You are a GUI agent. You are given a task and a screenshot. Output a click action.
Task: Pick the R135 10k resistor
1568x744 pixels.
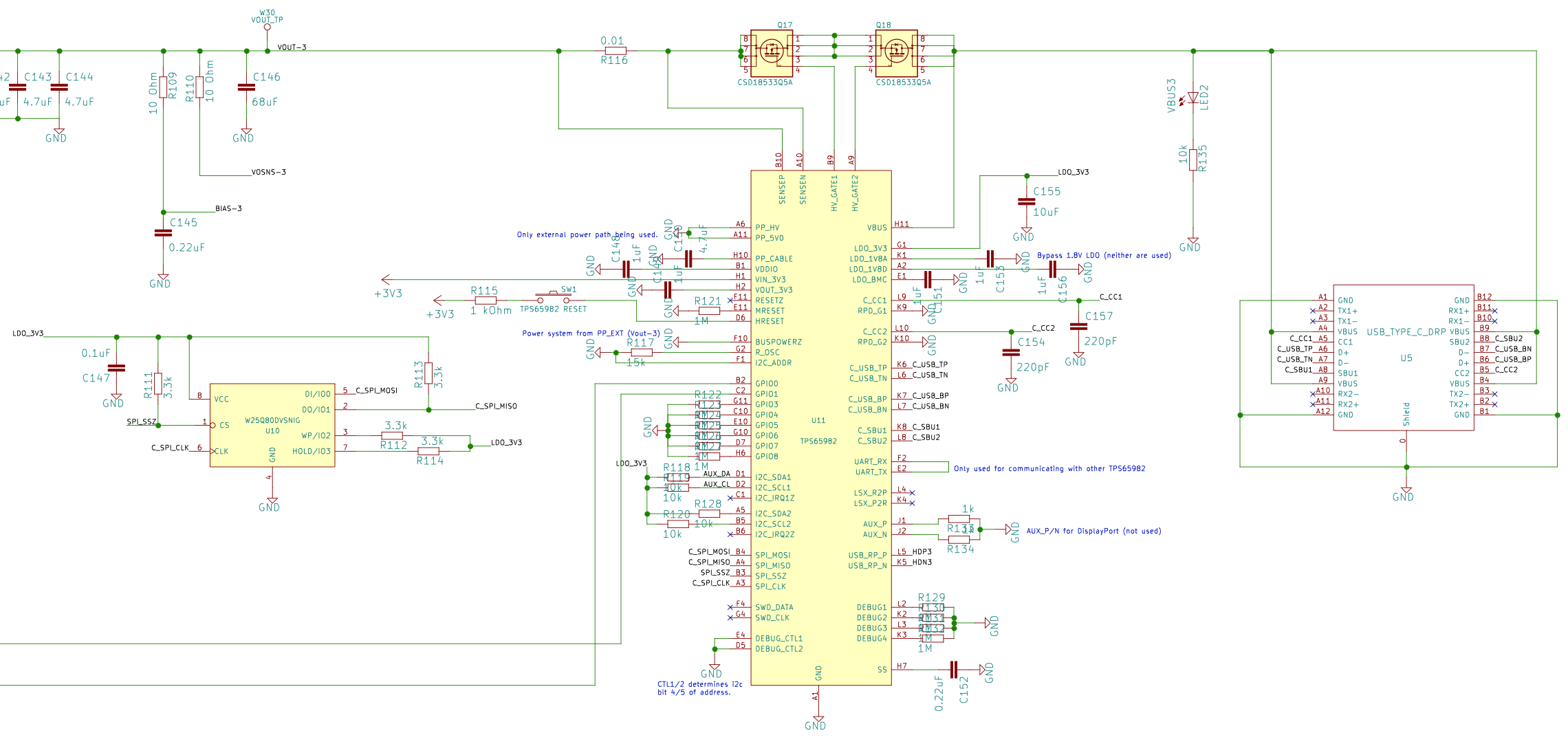pyautogui.click(x=1193, y=160)
